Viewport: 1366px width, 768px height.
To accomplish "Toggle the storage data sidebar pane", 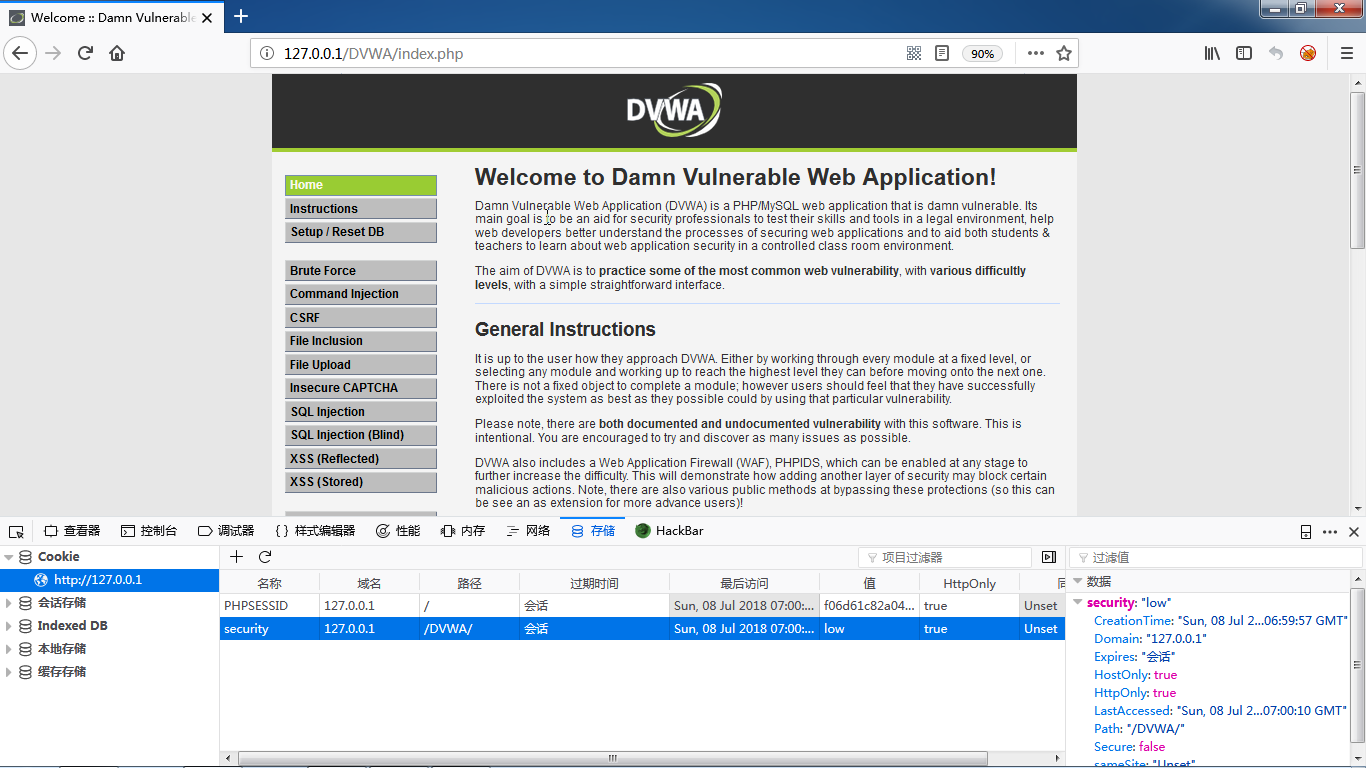I will (1048, 557).
